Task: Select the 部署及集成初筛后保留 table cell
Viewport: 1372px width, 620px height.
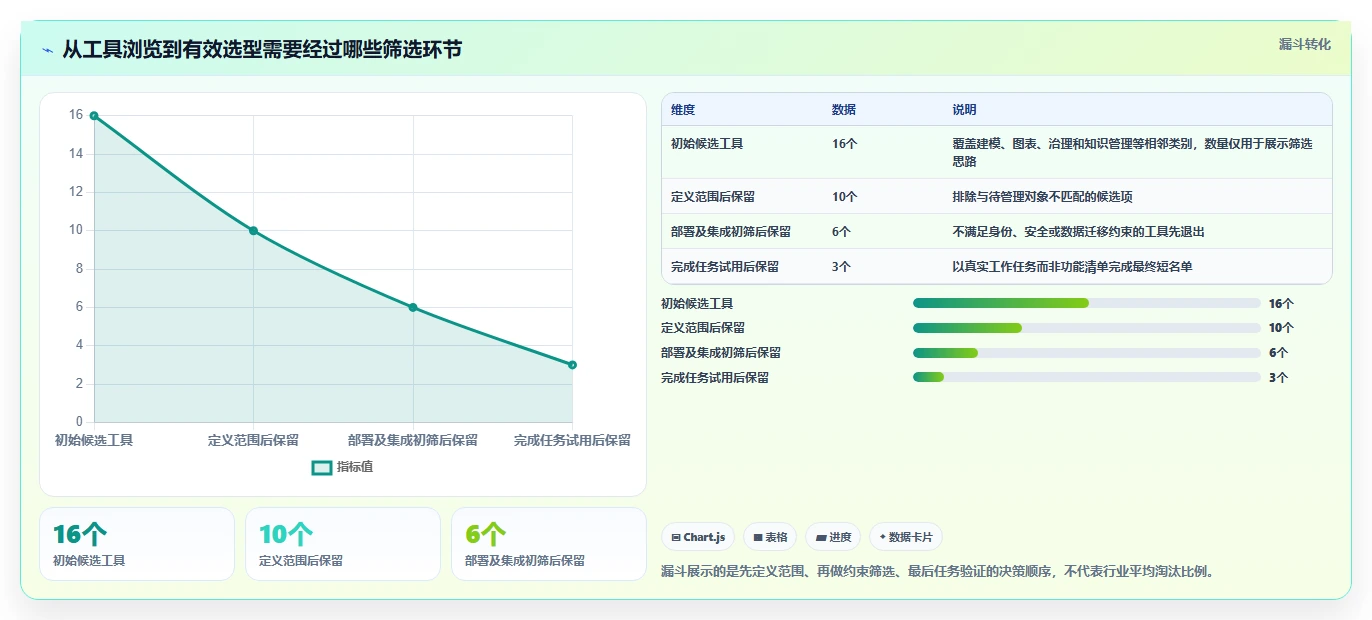Action: pos(731,232)
